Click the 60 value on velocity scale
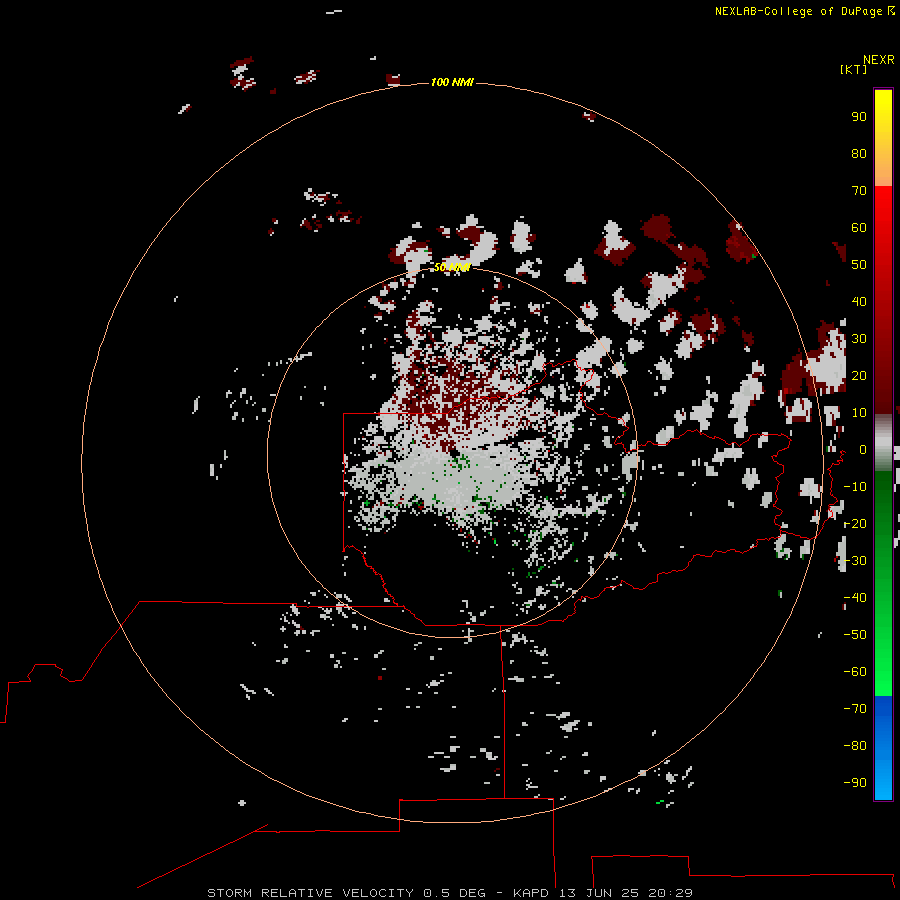The image size is (900, 900). coord(859,227)
